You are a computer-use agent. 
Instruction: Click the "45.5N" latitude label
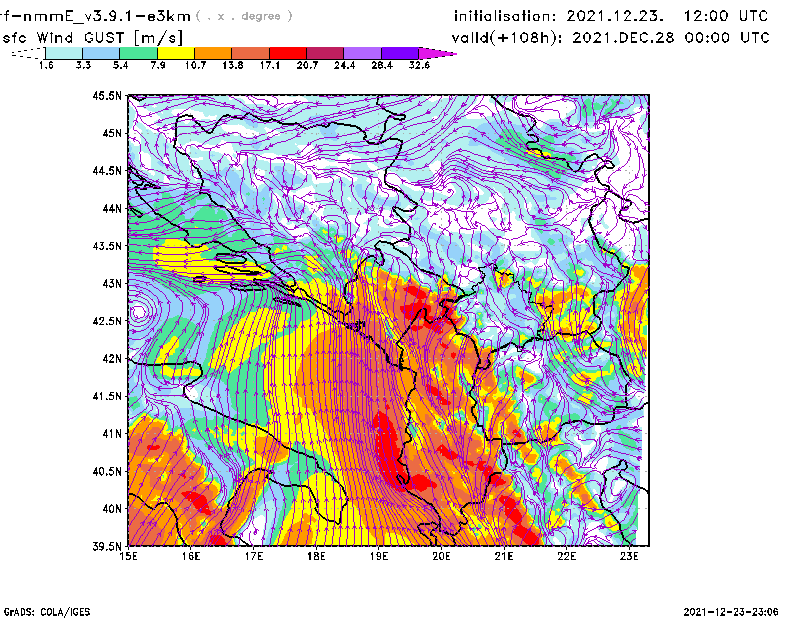tap(107, 95)
